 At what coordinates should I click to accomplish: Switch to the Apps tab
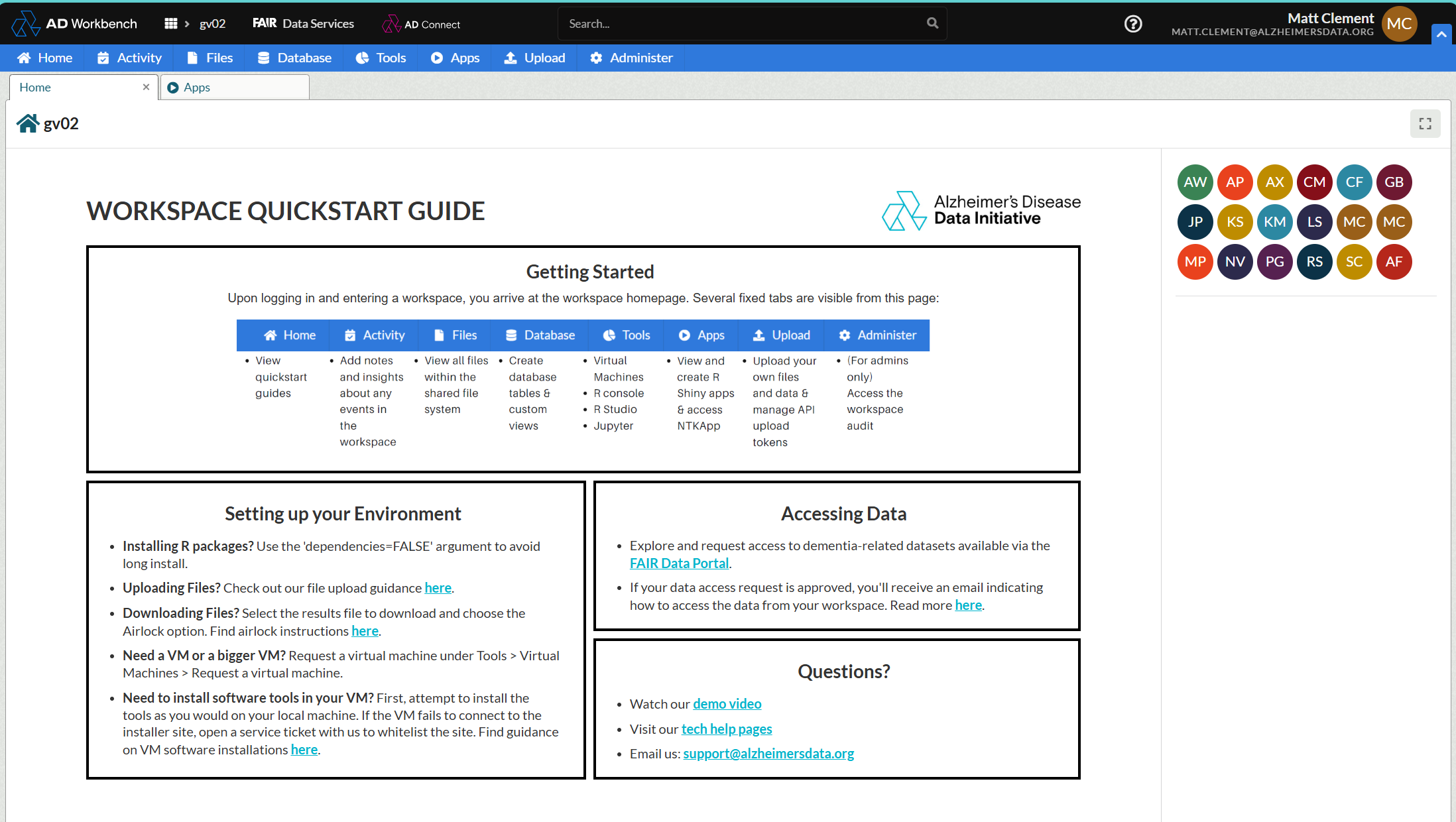[234, 88]
